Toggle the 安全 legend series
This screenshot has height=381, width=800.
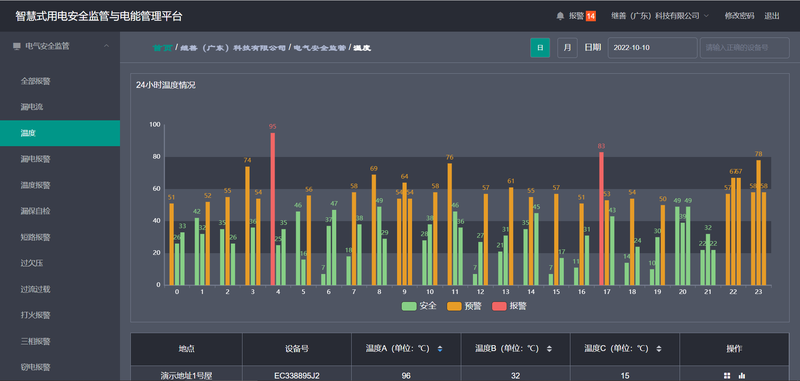pyautogui.click(x=419, y=307)
